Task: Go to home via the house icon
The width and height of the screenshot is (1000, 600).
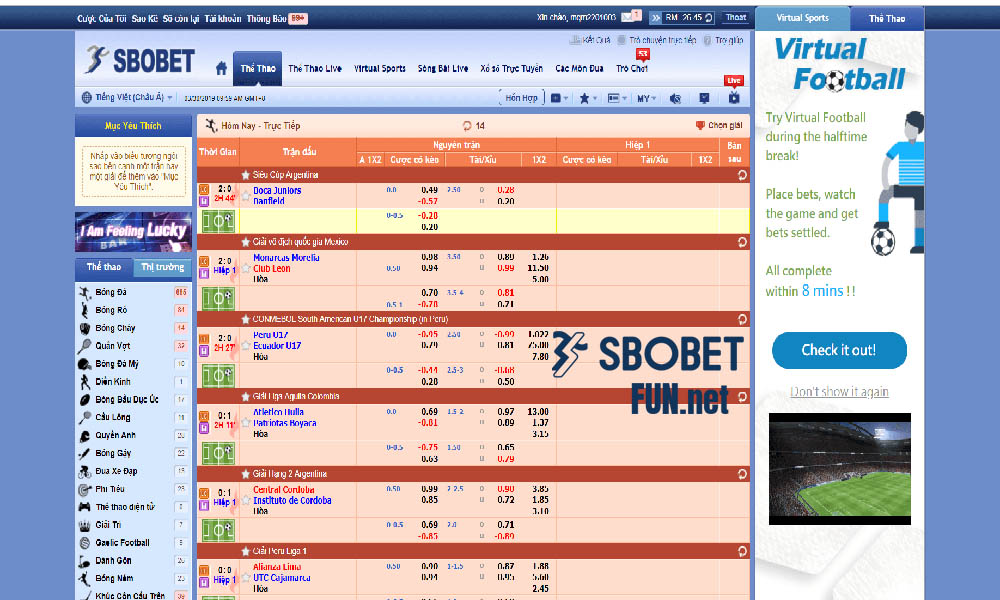Action: (221, 68)
